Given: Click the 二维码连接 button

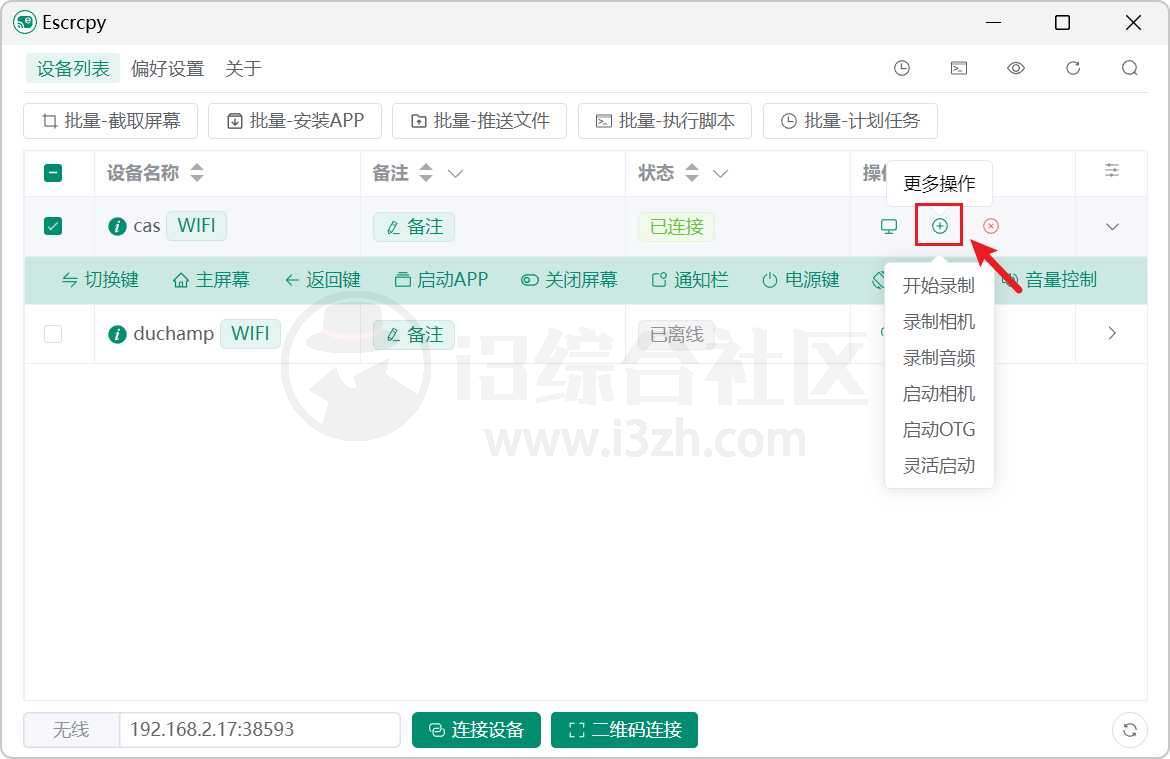Looking at the screenshot, I should tap(625, 730).
